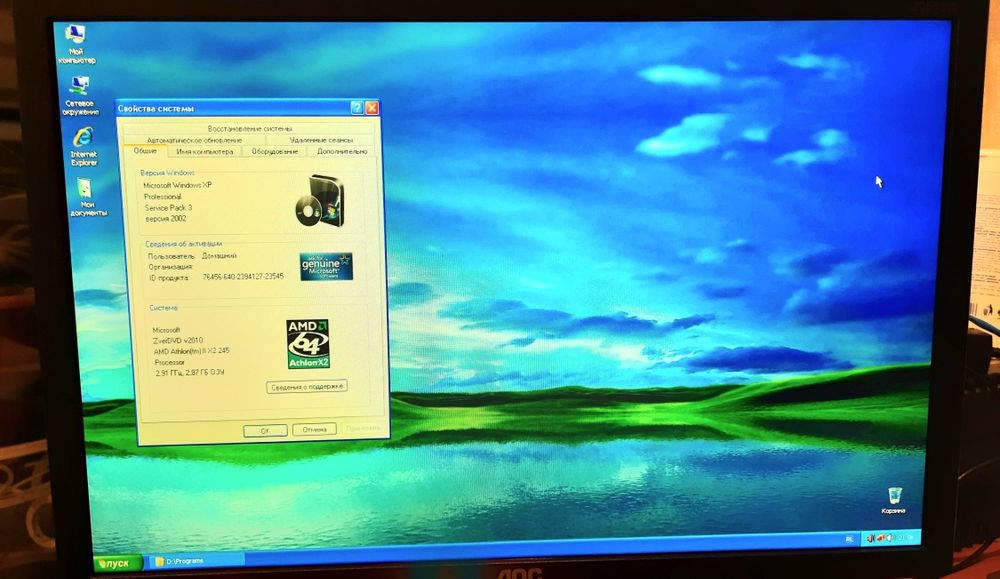Image resolution: width=1000 pixels, height=579 pixels.
Task: Select the Корзина recycle bin icon
Action: coord(894,500)
